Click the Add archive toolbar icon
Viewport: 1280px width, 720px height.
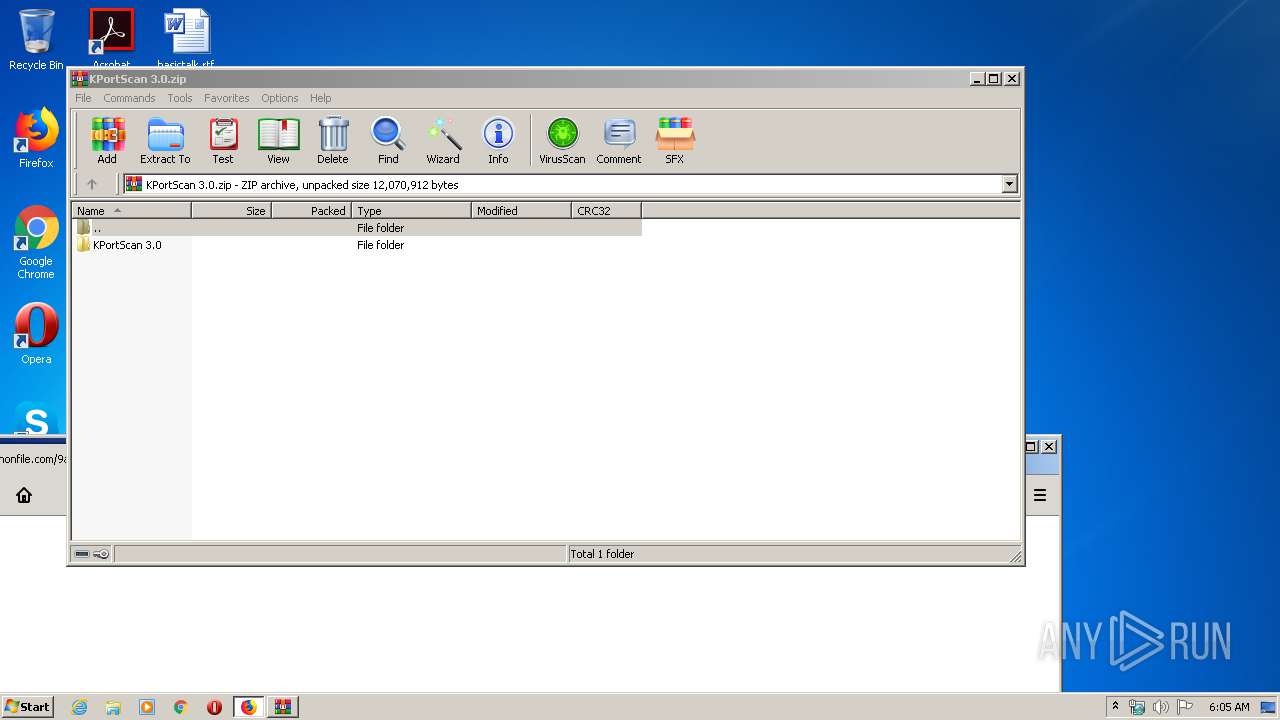pos(107,141)
